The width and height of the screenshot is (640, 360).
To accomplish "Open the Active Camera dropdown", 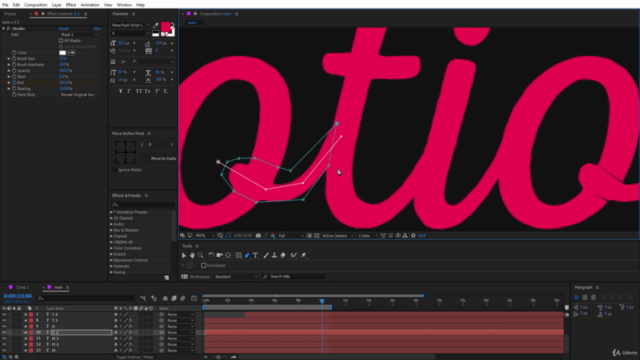I will (x=338, y=236).
